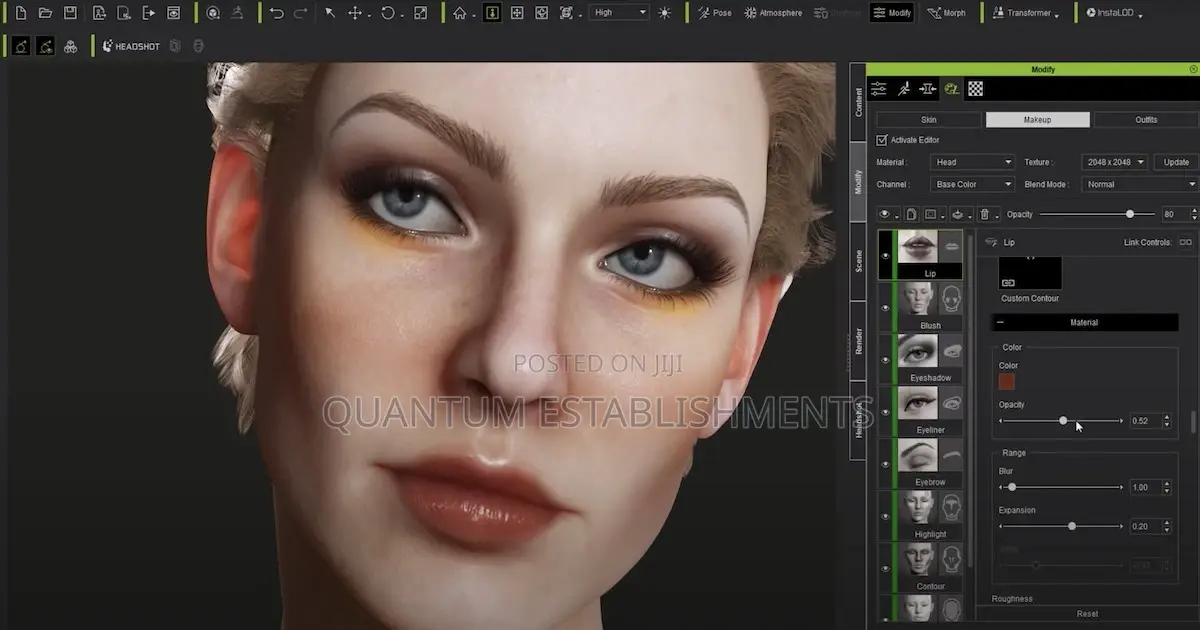This screenshot has height=630, width=1200.
Task: Click the sun lighting icon
Action: [x=665, y=13]
